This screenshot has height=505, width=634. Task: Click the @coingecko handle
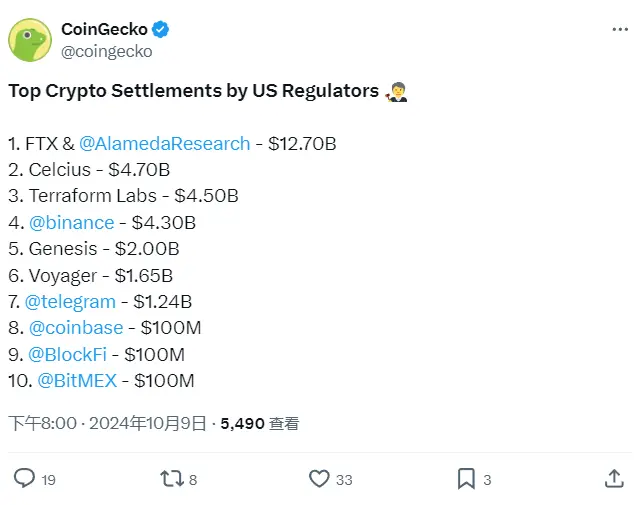(x=106, y=51)
